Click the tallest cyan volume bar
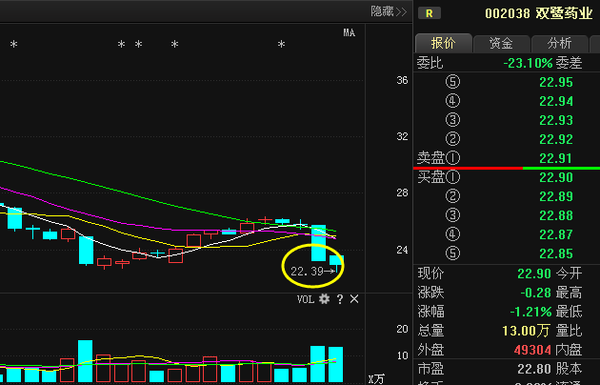Image resolution: width=600 pixels, height=385 pixels. (x=85, y=361)
